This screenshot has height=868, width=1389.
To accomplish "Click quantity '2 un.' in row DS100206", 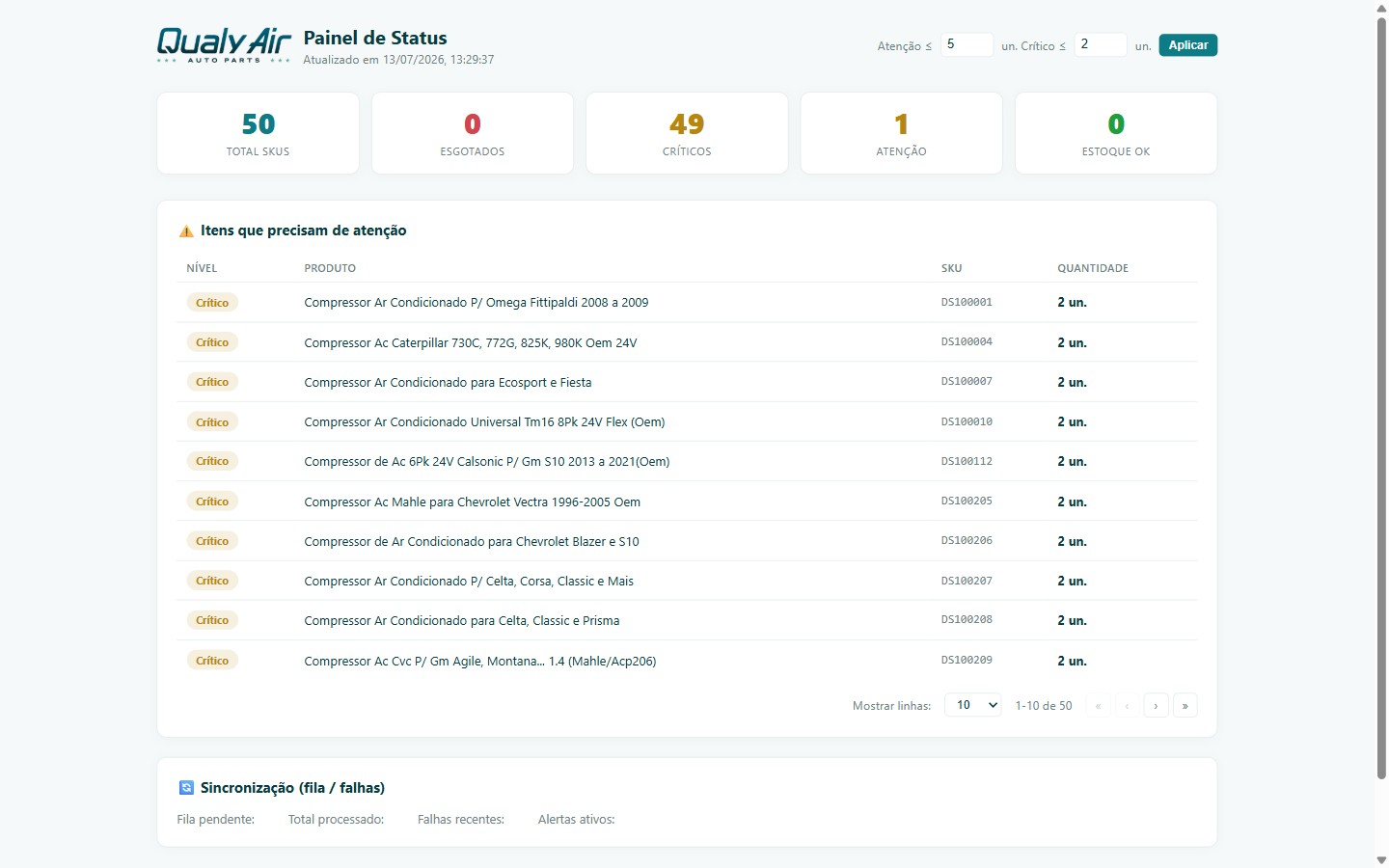I will point(1072,542).
